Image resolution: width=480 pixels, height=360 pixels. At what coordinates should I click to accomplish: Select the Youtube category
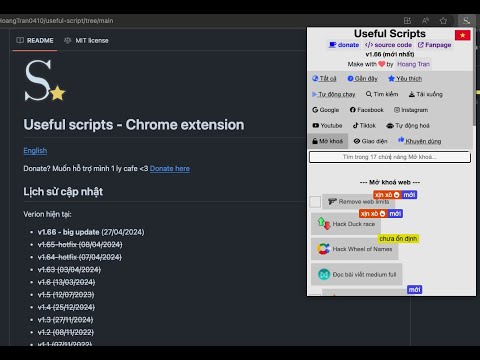point(327,126)
